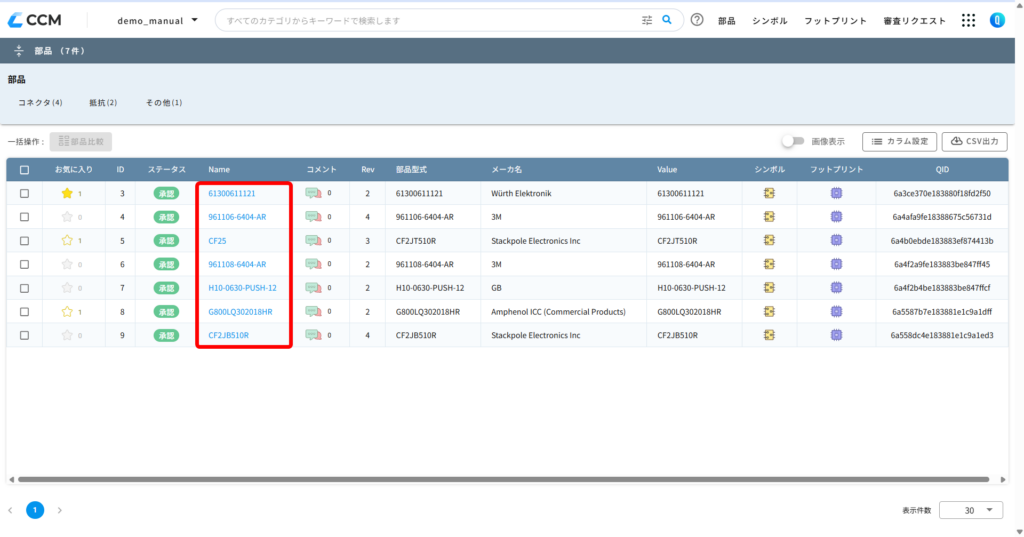1024x537 pixels.
Task: Filter by その他(1) category
Action: tap(164, 103)
